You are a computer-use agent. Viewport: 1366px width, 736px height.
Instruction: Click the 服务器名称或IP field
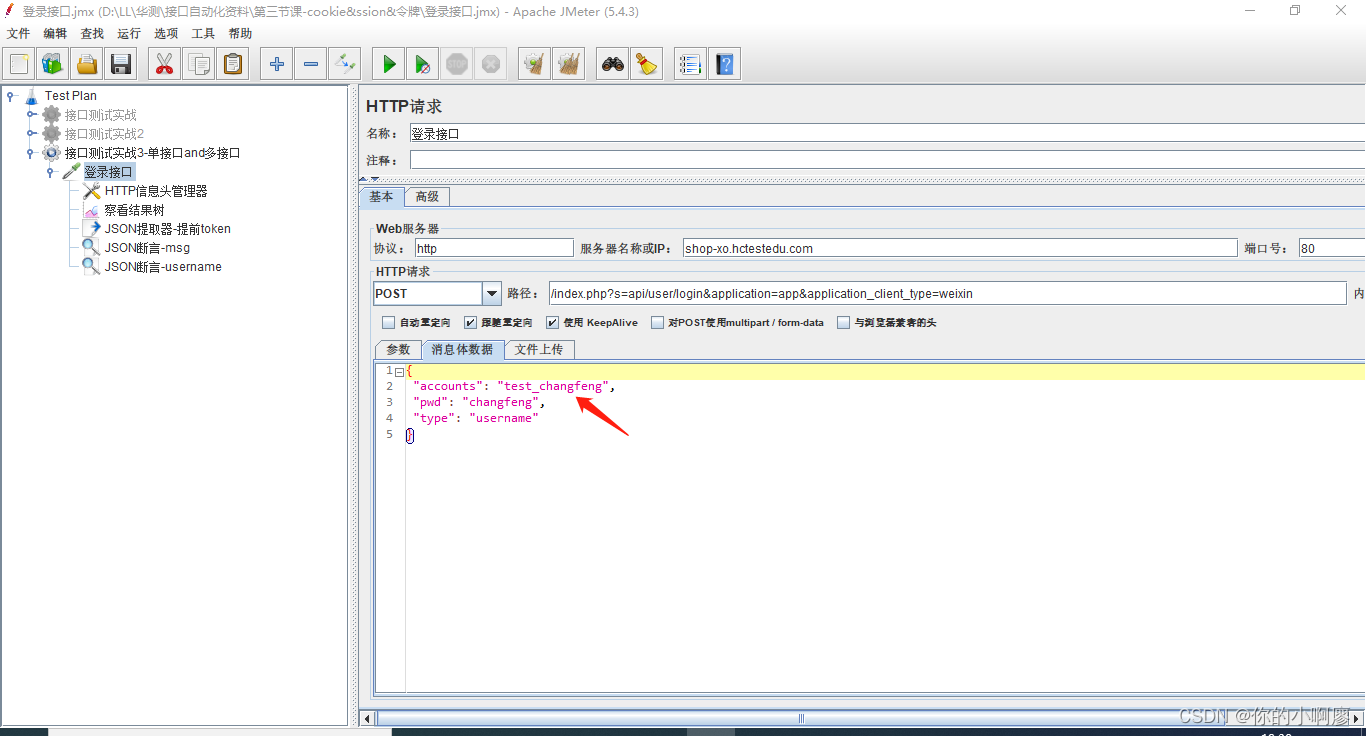960,248
